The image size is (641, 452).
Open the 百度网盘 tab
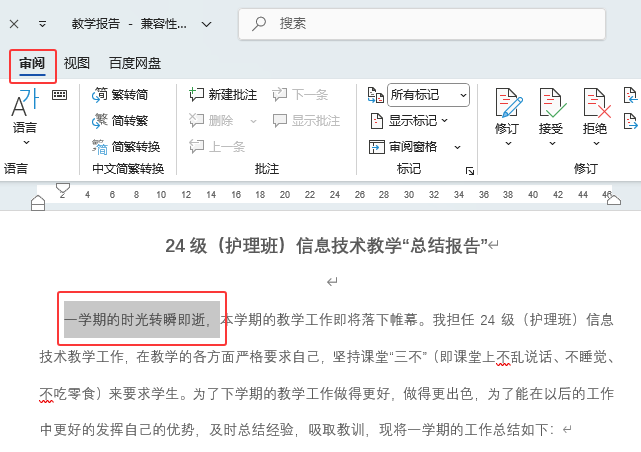point(135,63)
